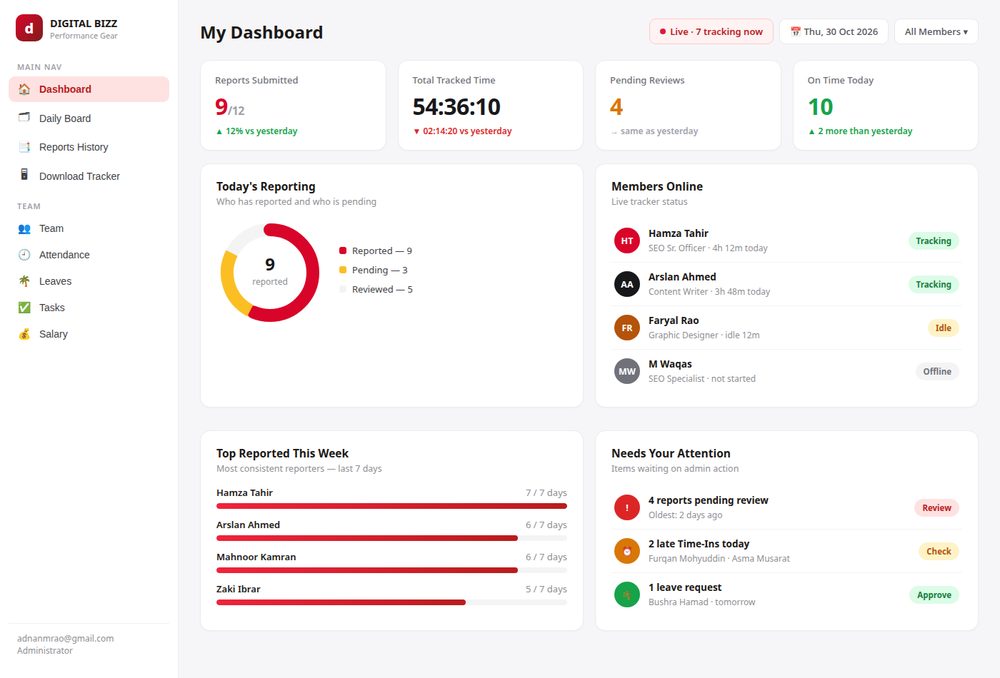Click the calendar icon beside the date
The height and width of the screenshot is (678, 1000).
pyautogui.click(x=795, y=31)
